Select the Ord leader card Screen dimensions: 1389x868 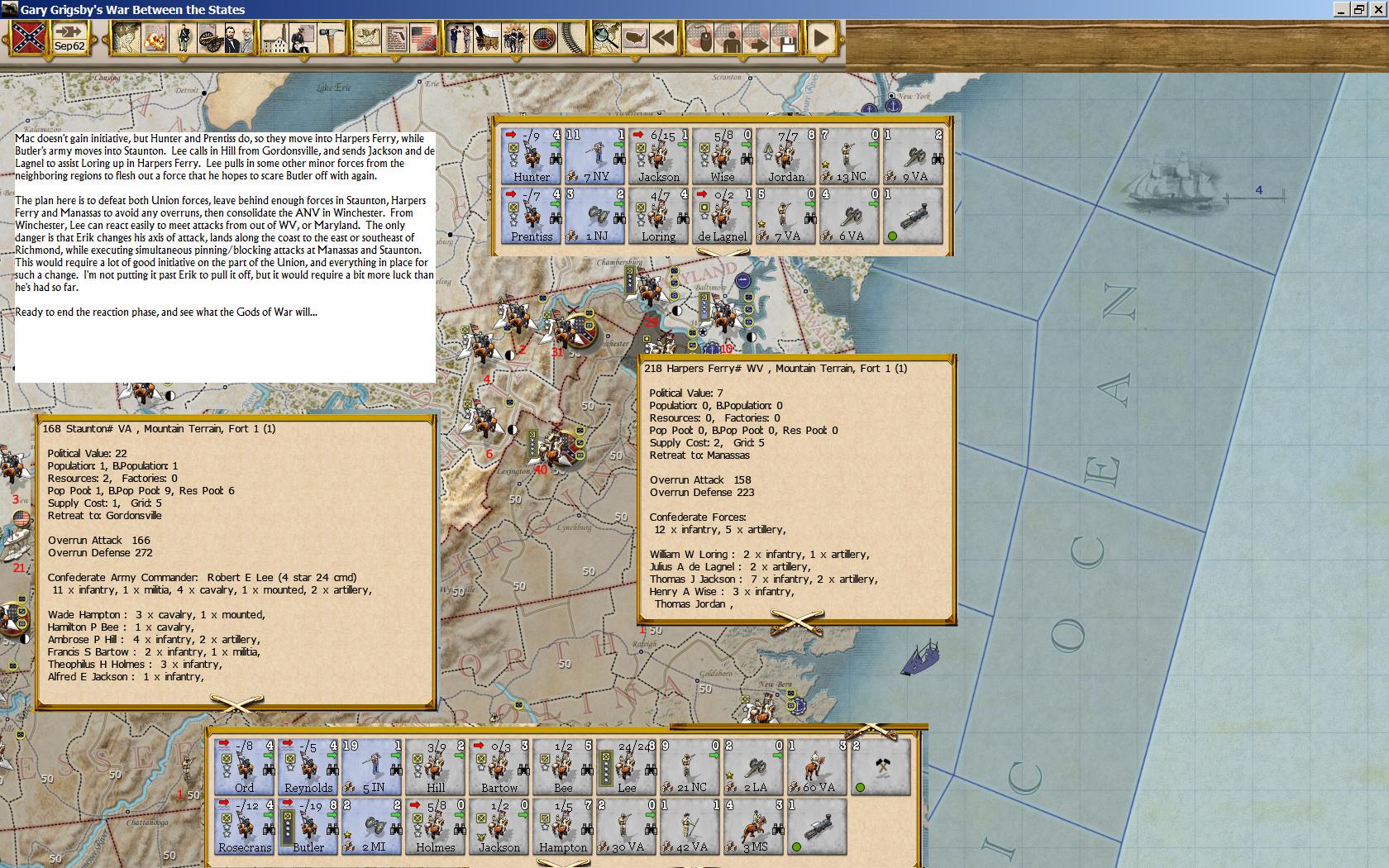click(x=245, y=767)
